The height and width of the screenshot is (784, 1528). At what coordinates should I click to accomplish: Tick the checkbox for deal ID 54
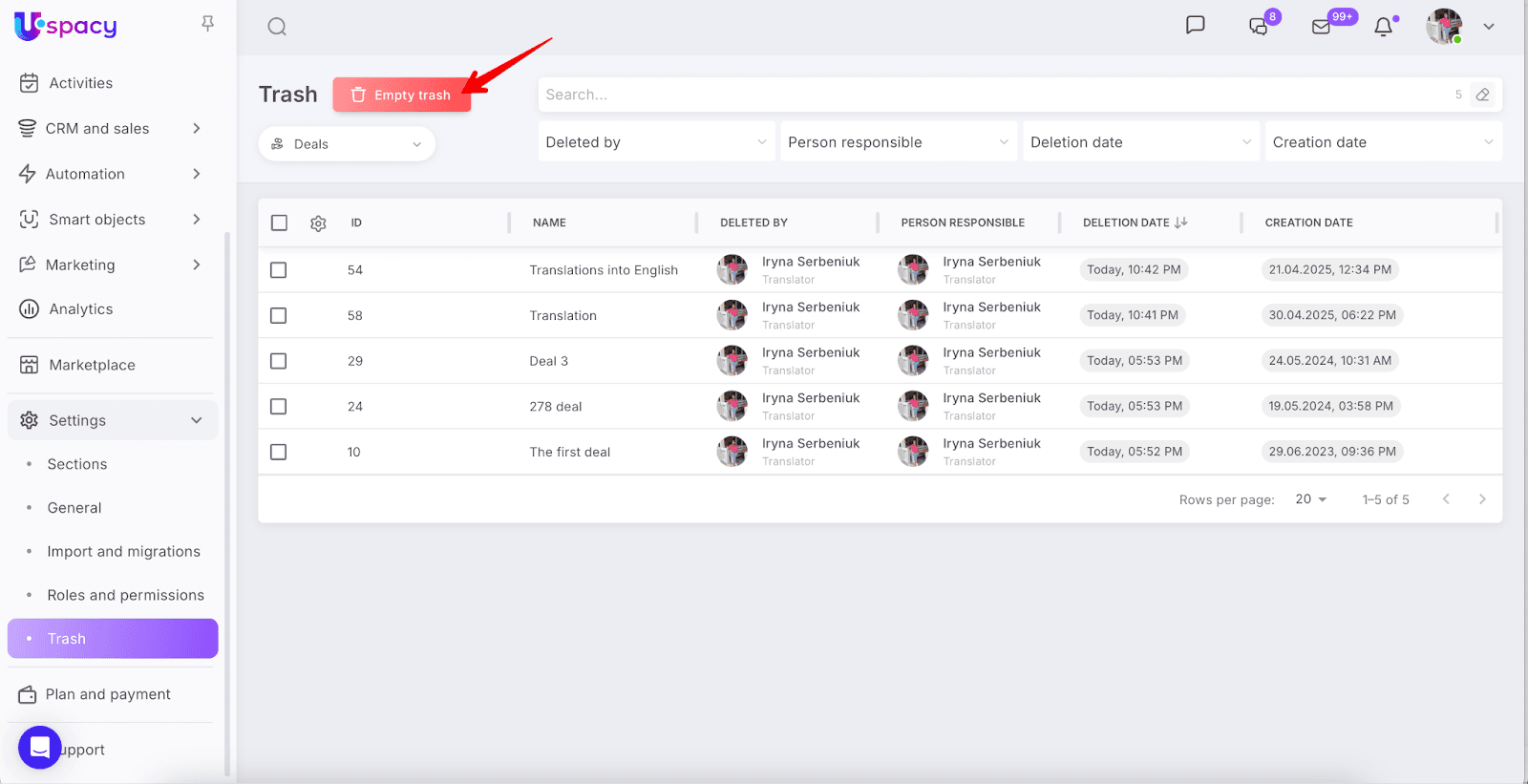point(279,270)
